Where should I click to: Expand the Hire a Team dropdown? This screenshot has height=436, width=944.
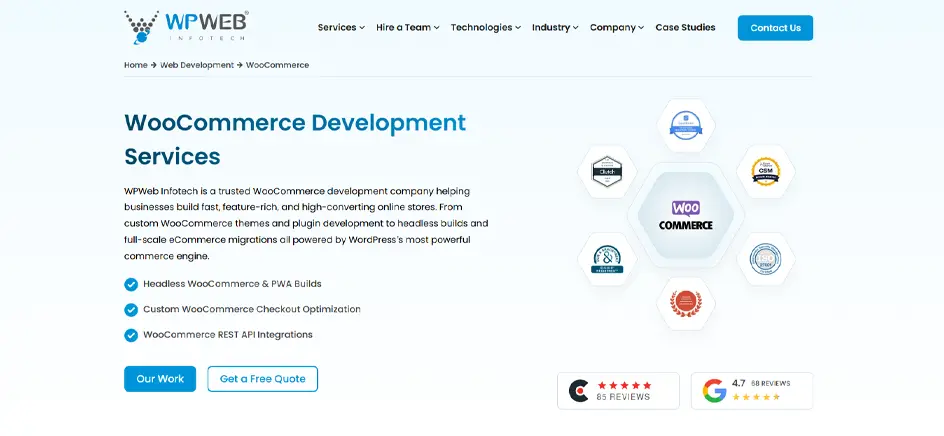tap(408, 28)
